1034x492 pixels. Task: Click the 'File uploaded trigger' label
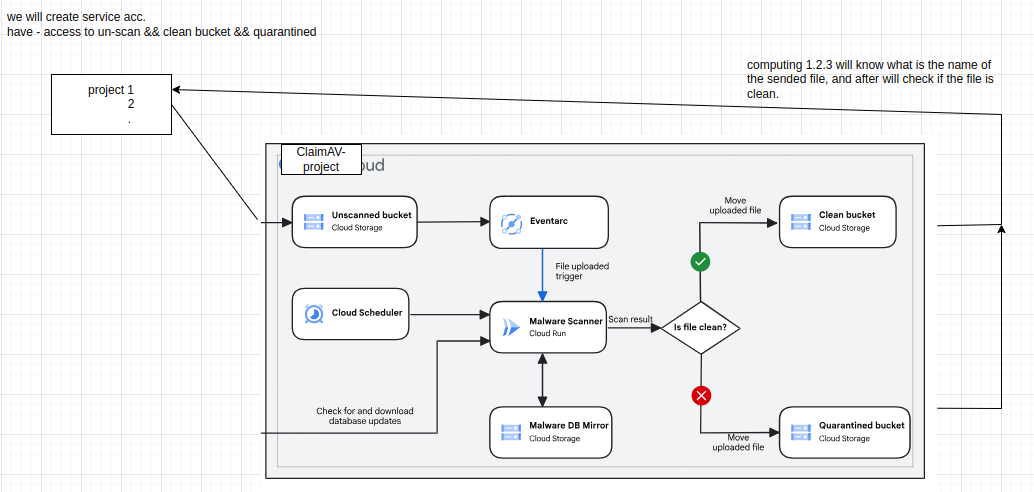tap(582, 271)
